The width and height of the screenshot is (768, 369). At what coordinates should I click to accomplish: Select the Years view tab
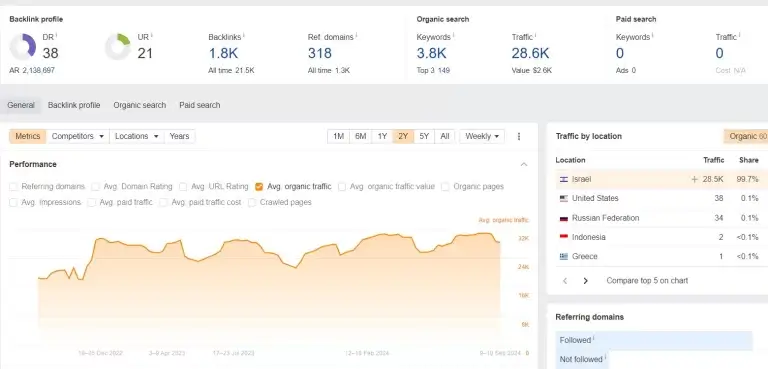(x=179, y=136)
